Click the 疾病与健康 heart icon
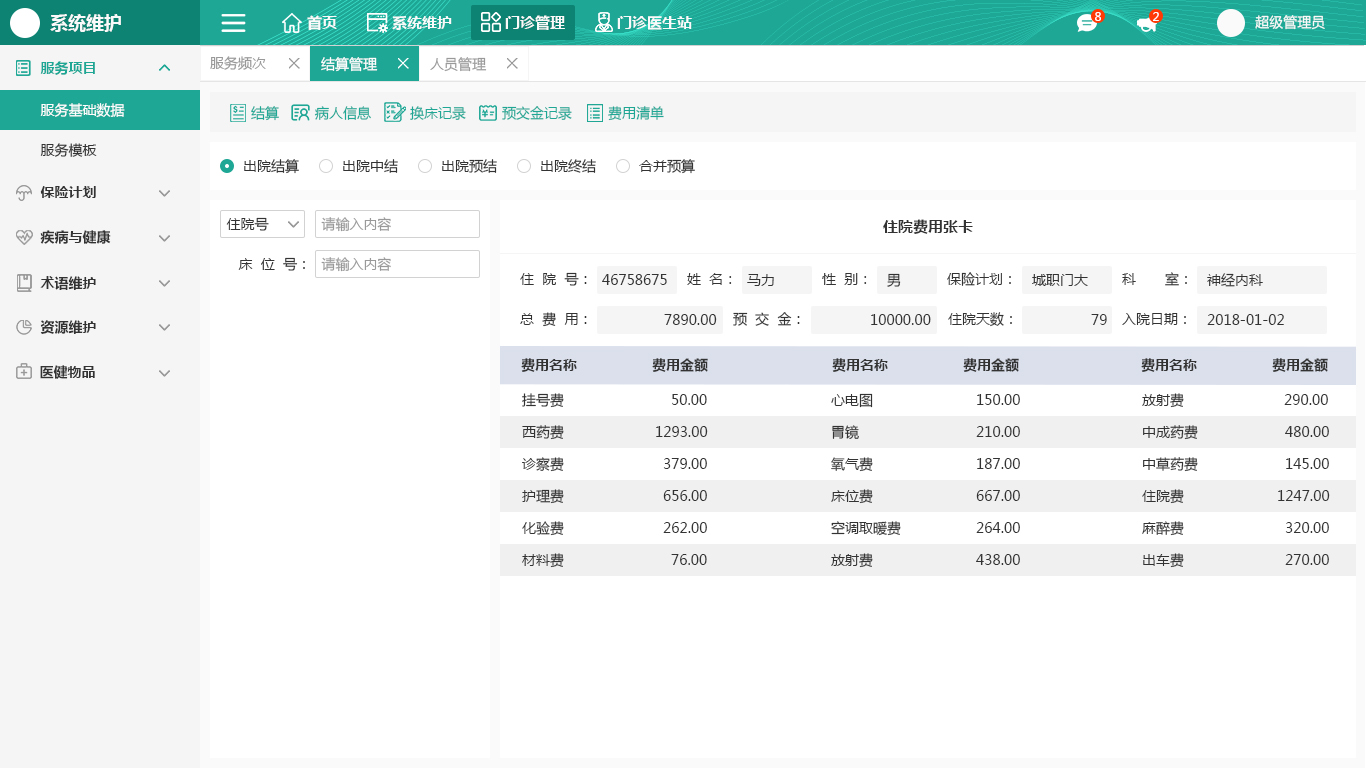This screenshot has height=768, width=1366. pos(24,238)
